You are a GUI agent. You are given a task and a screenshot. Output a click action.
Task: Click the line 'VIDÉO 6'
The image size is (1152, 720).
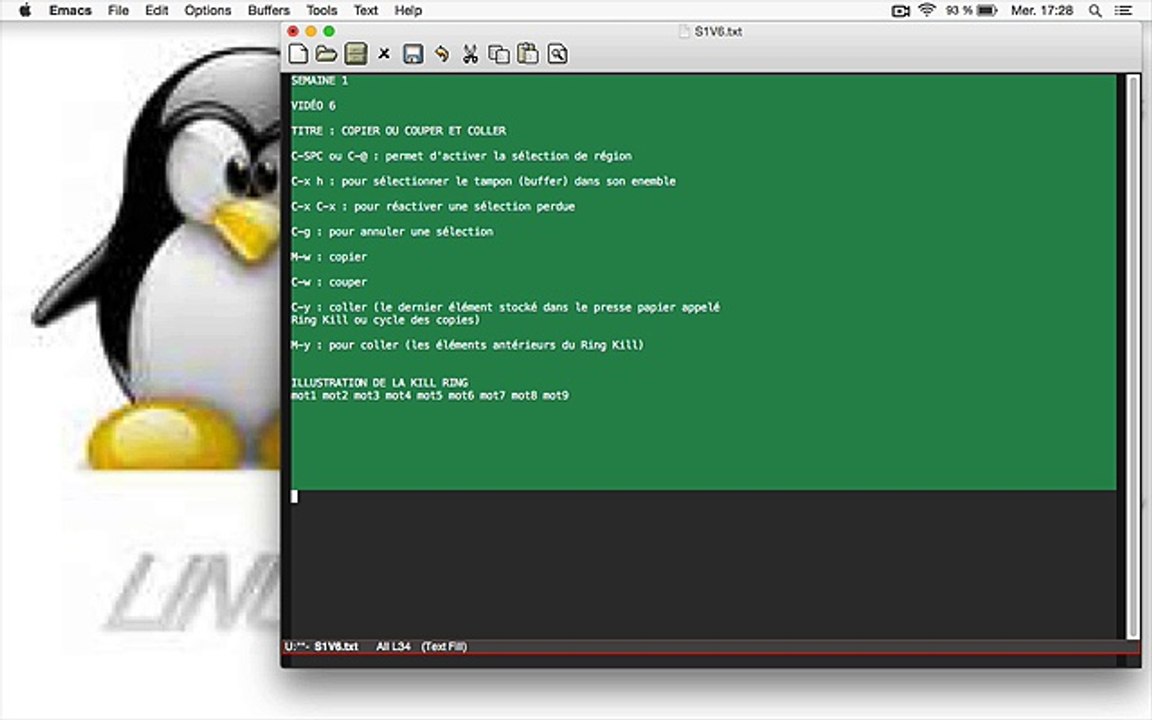pos(313,106)
